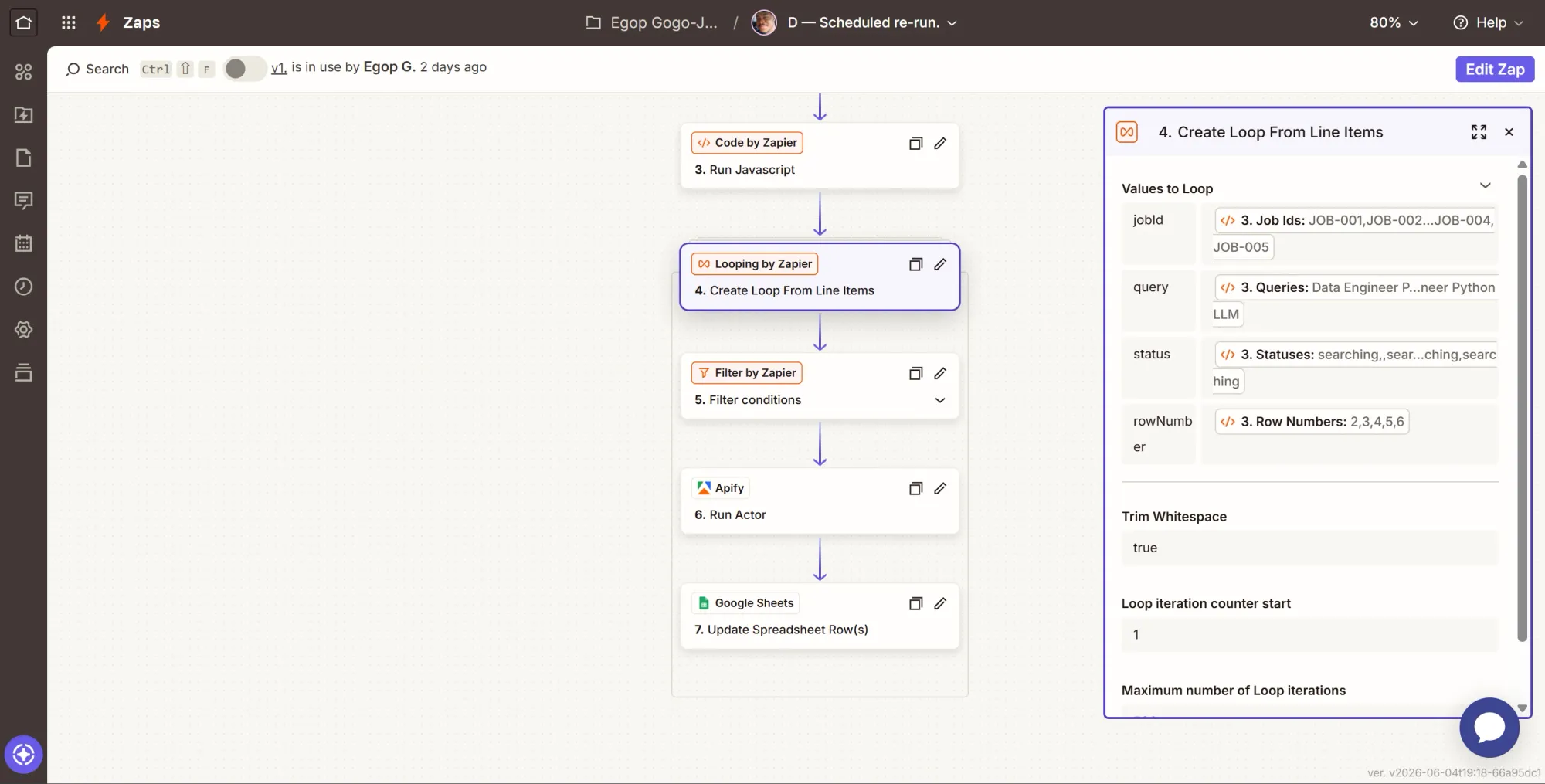Open the settings gear icon in sidebar

click(23, 330)
